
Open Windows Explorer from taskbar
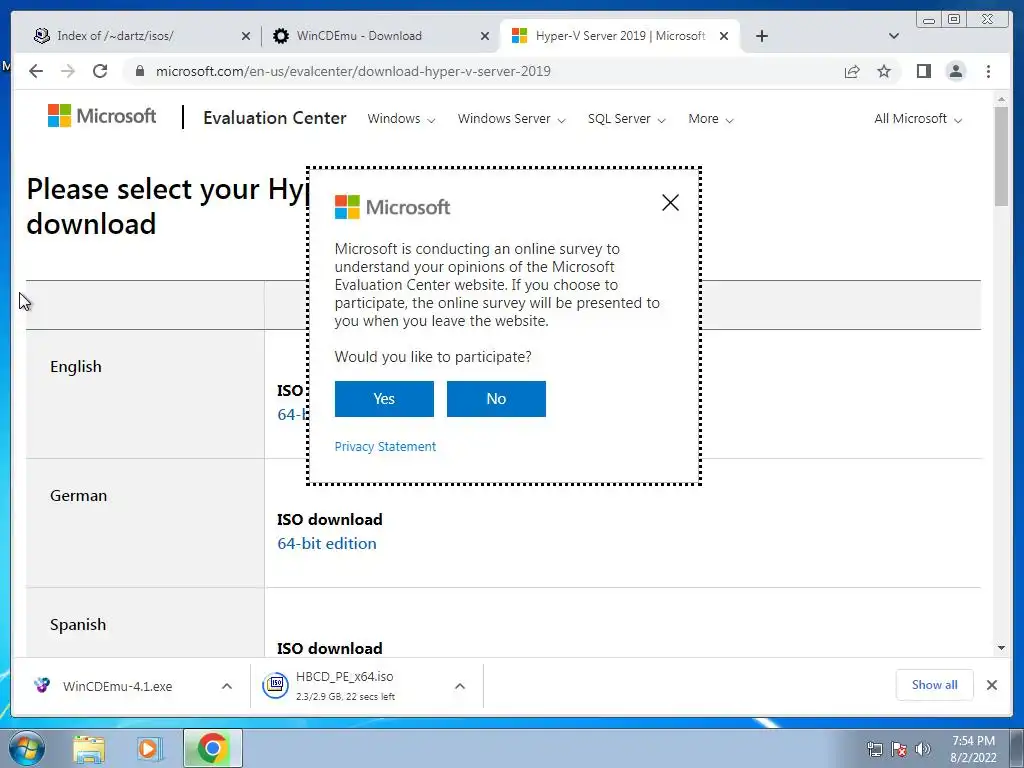click(x=89, y=748)
